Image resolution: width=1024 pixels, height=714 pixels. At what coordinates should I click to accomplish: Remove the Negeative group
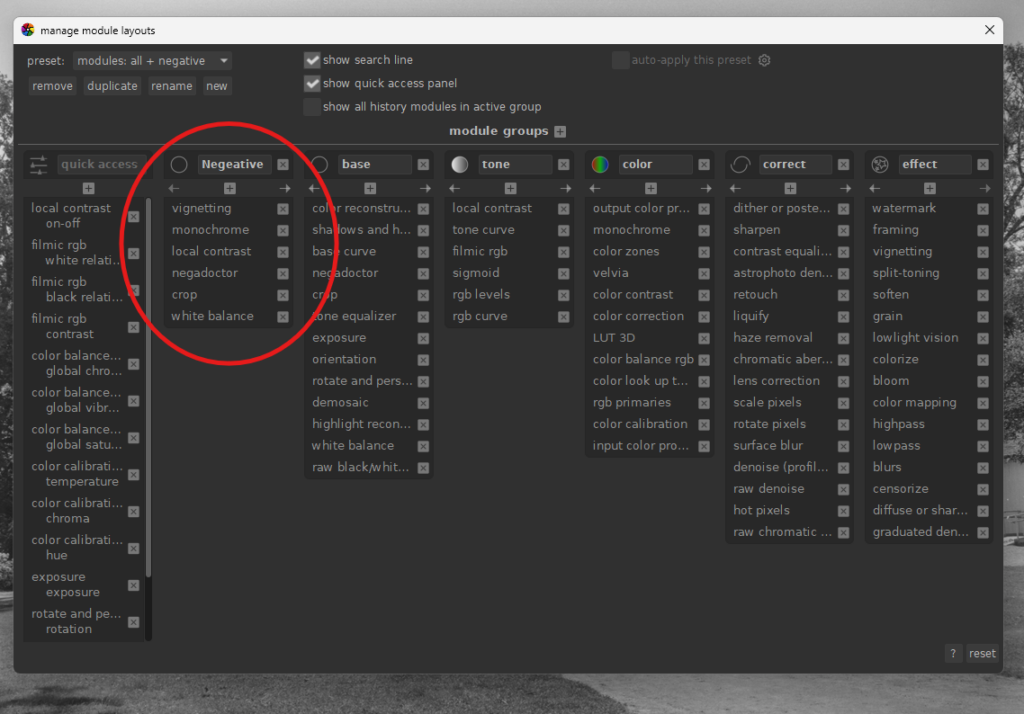coord(283,165)
